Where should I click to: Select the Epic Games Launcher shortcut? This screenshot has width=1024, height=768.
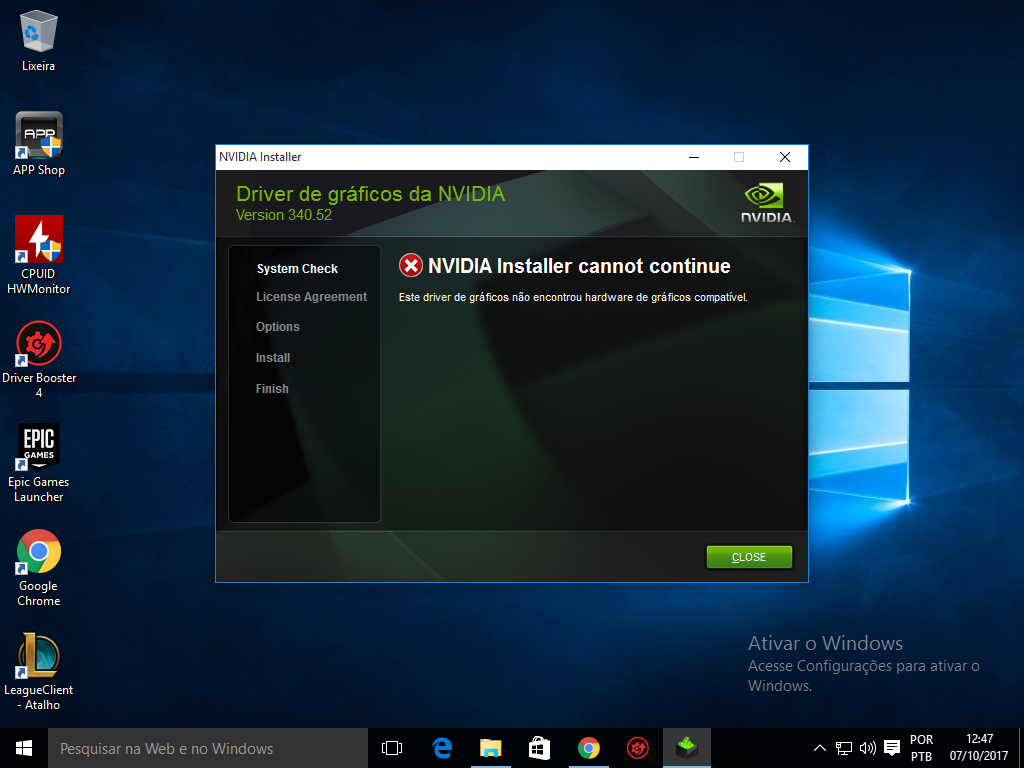pyautogui.click(x=39, y=463)
